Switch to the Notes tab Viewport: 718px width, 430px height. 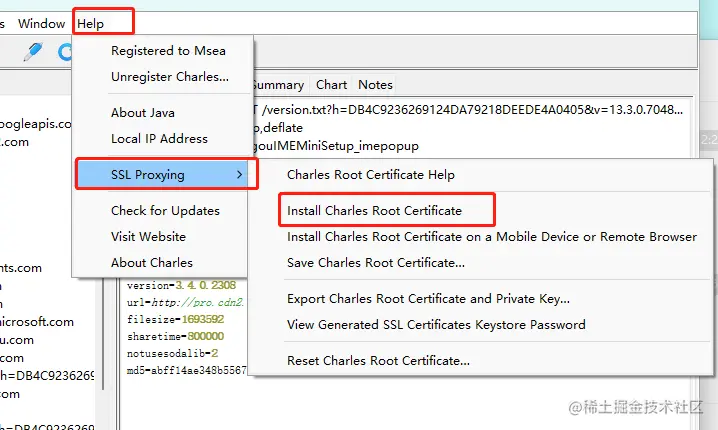(375, 85)
